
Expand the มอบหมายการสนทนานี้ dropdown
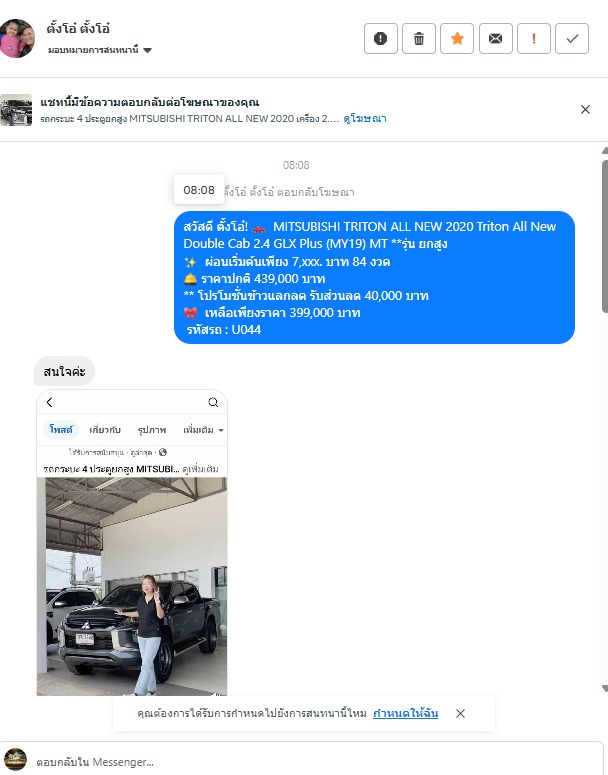pos(99,50)
